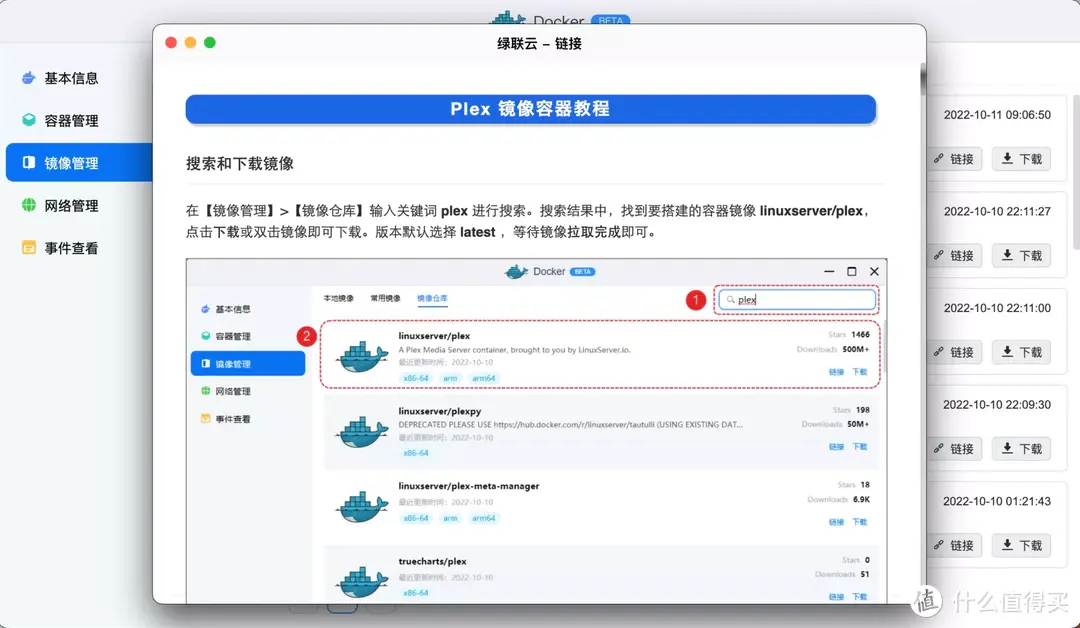The width and height of the screenshot is (1080, 628).
Task: Click 链接 under 2022-10-10 01:21:43
Action: pos(954,545)
